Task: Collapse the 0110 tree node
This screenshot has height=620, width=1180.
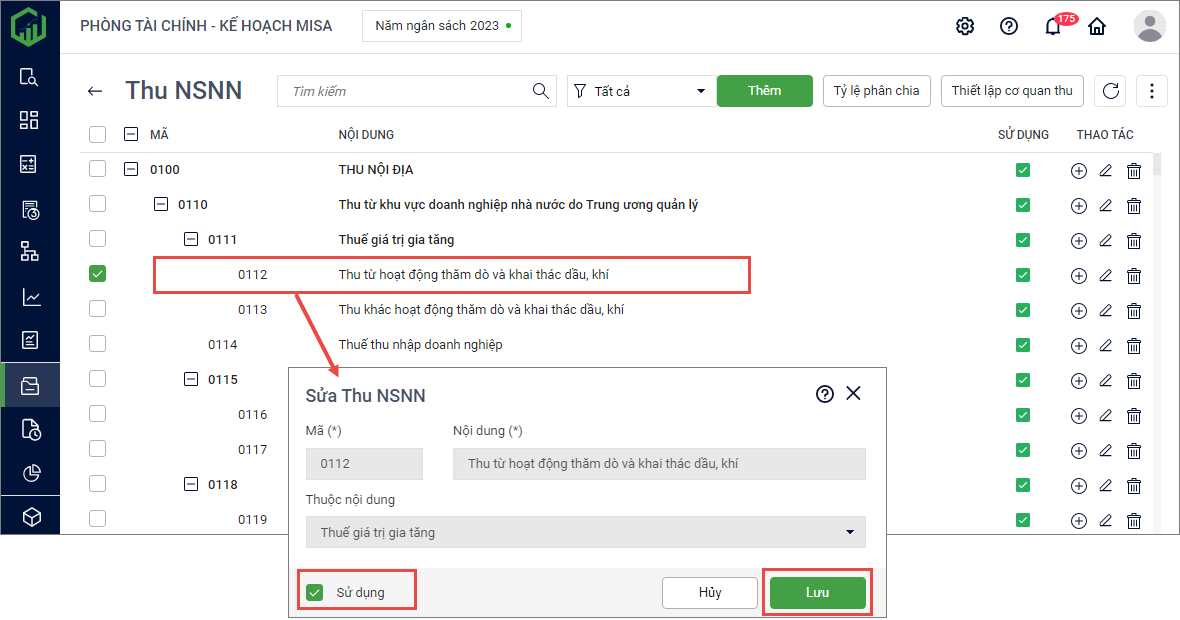Action: [161, 205]
